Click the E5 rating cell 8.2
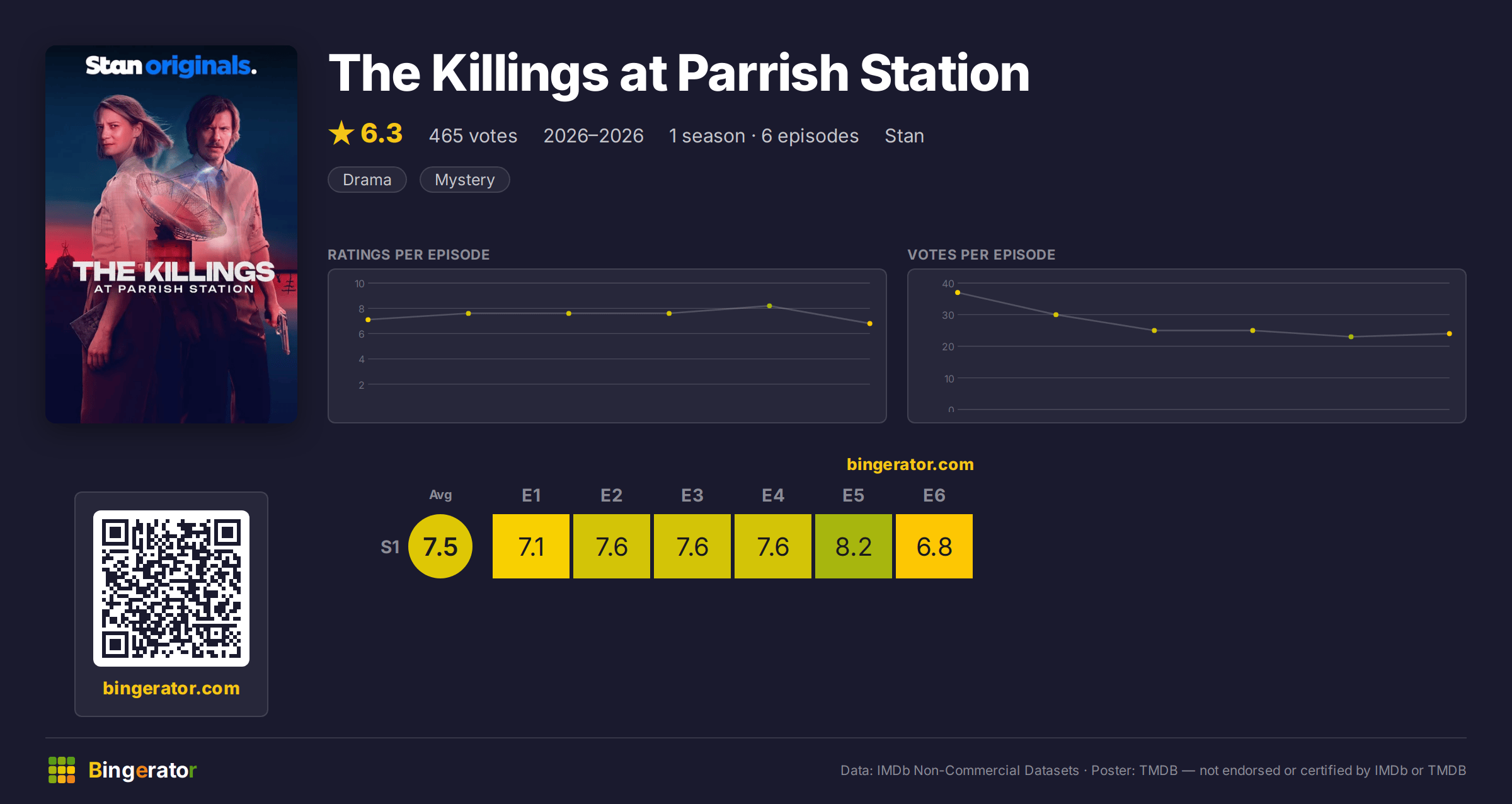Viewport: 1512px width, 804px height. pyautogui.click(x=854, y=546)
